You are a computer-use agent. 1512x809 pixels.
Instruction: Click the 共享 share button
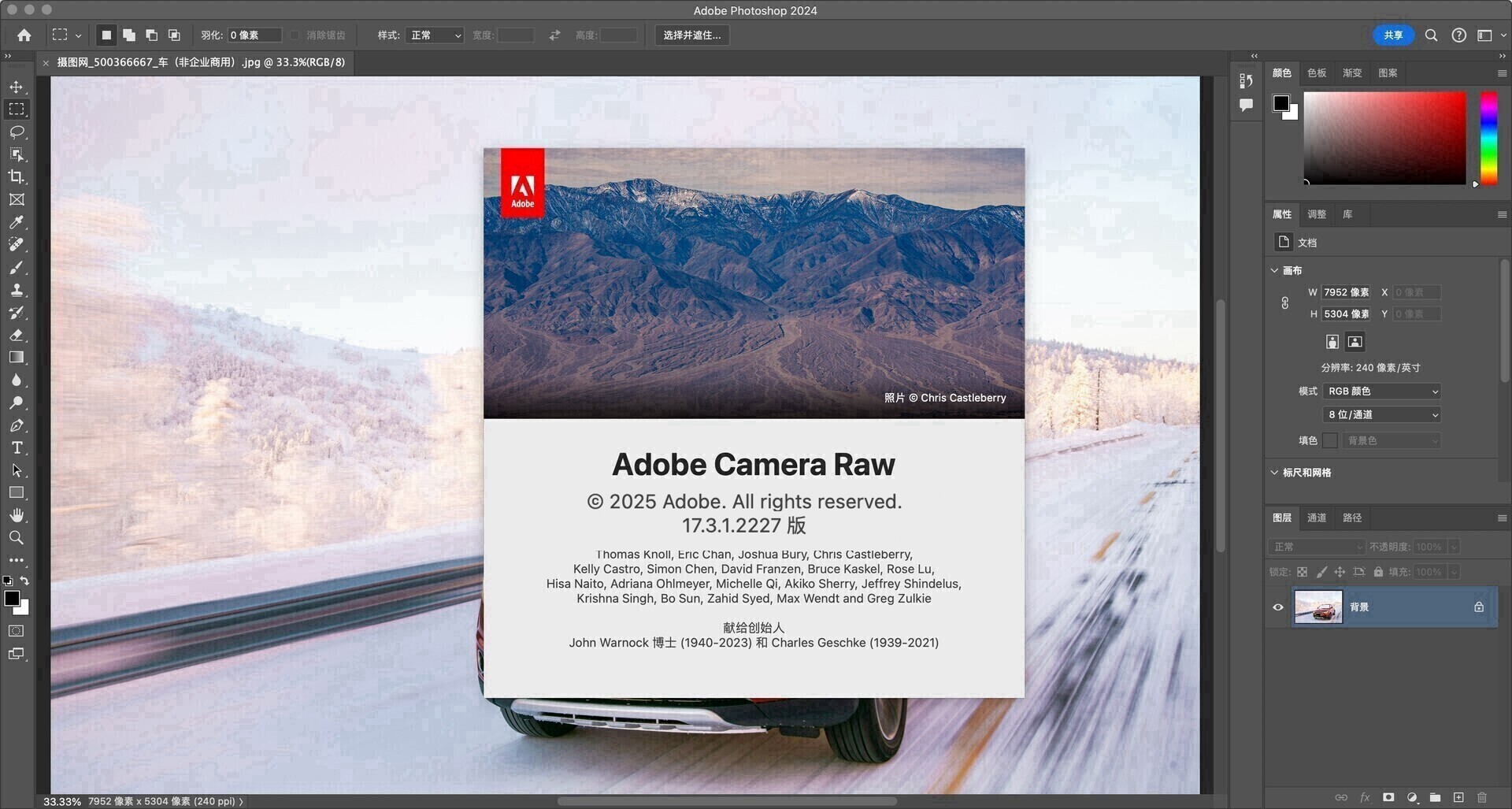tap(1392, 35)
